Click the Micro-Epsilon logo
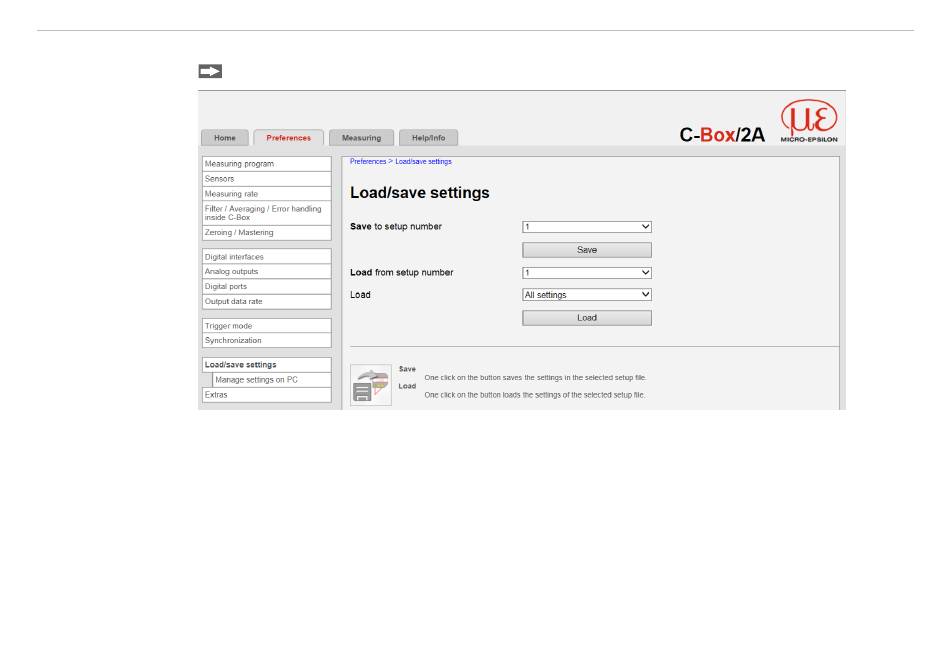 click(809, 121)
